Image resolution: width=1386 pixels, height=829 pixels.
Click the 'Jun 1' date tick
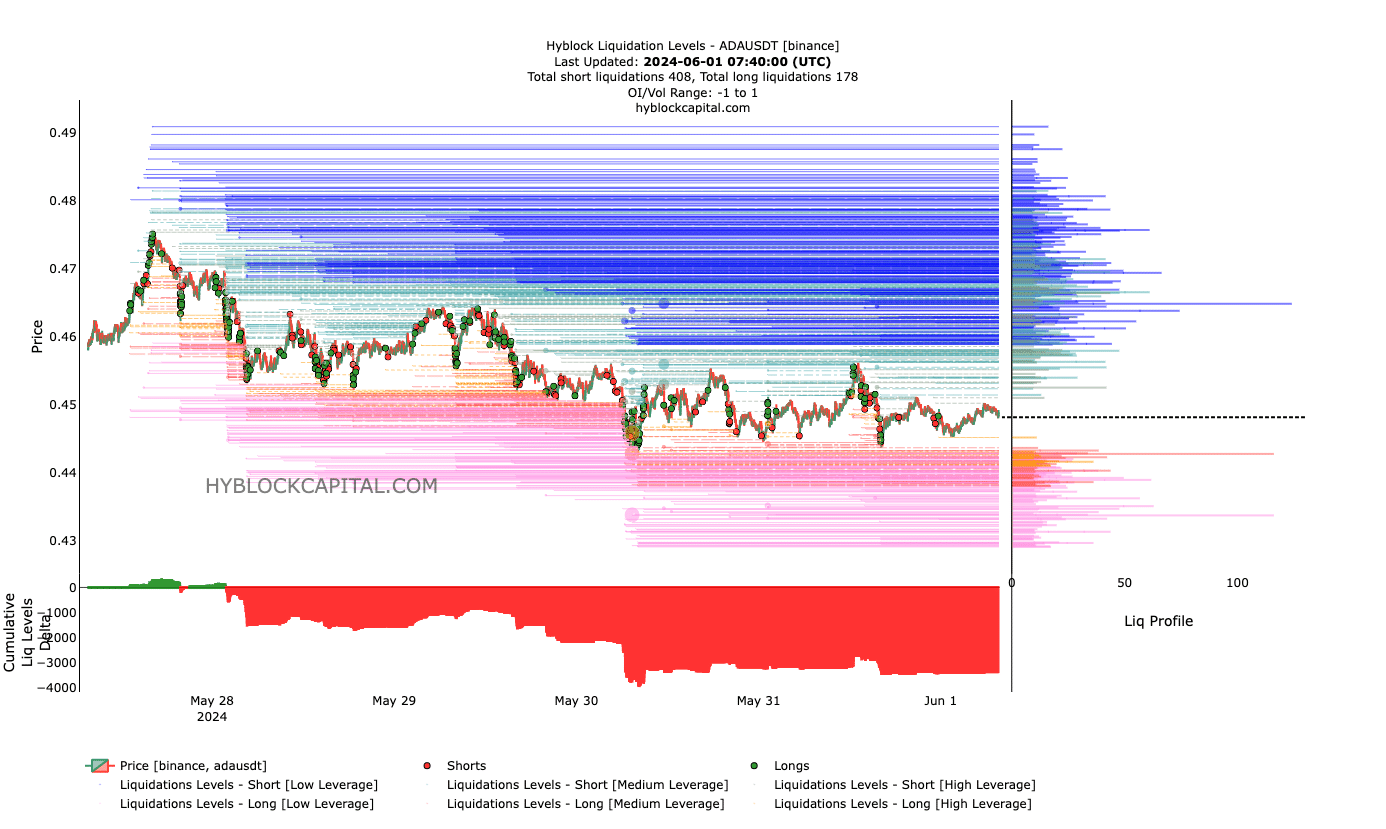pyautogui.click(x=940, y=701)
